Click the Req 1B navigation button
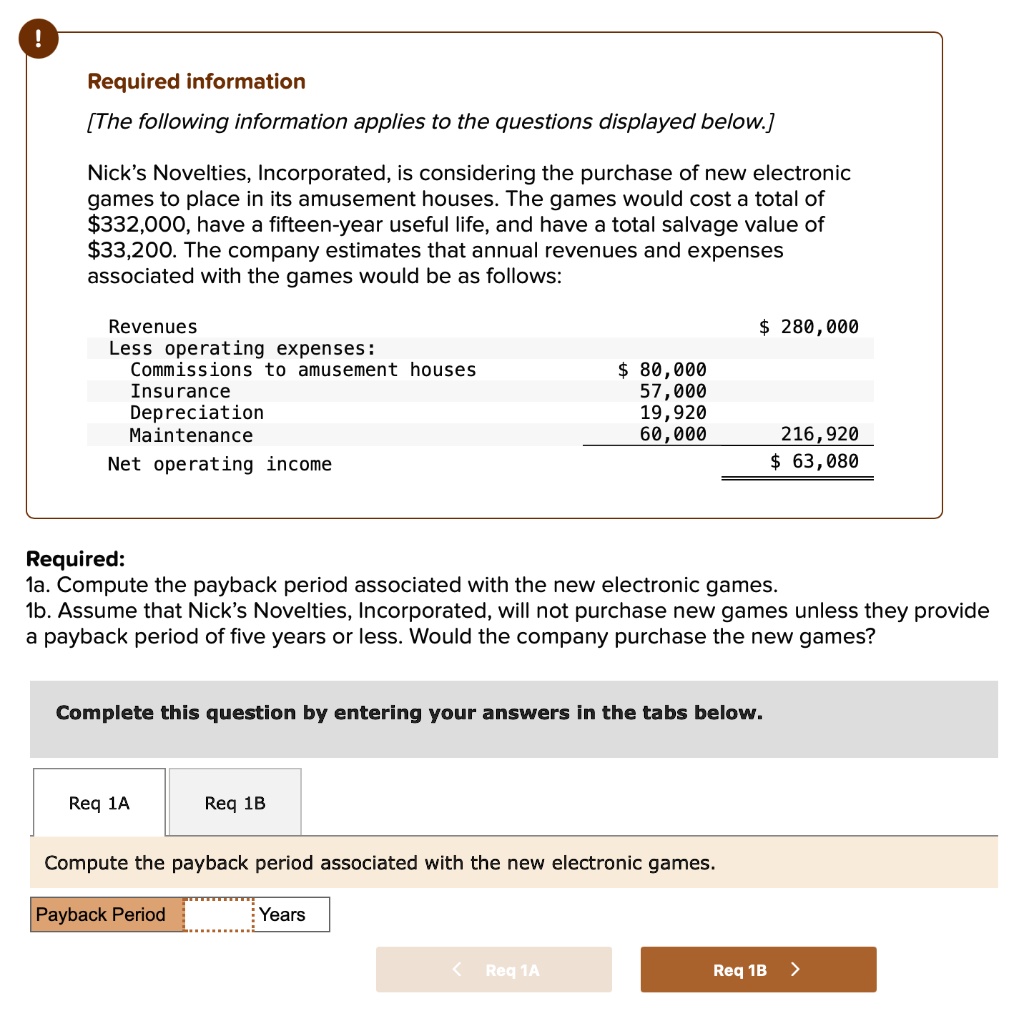Image resolution: width=1024 pixels, height=1011 pixels. coord(758,969)
